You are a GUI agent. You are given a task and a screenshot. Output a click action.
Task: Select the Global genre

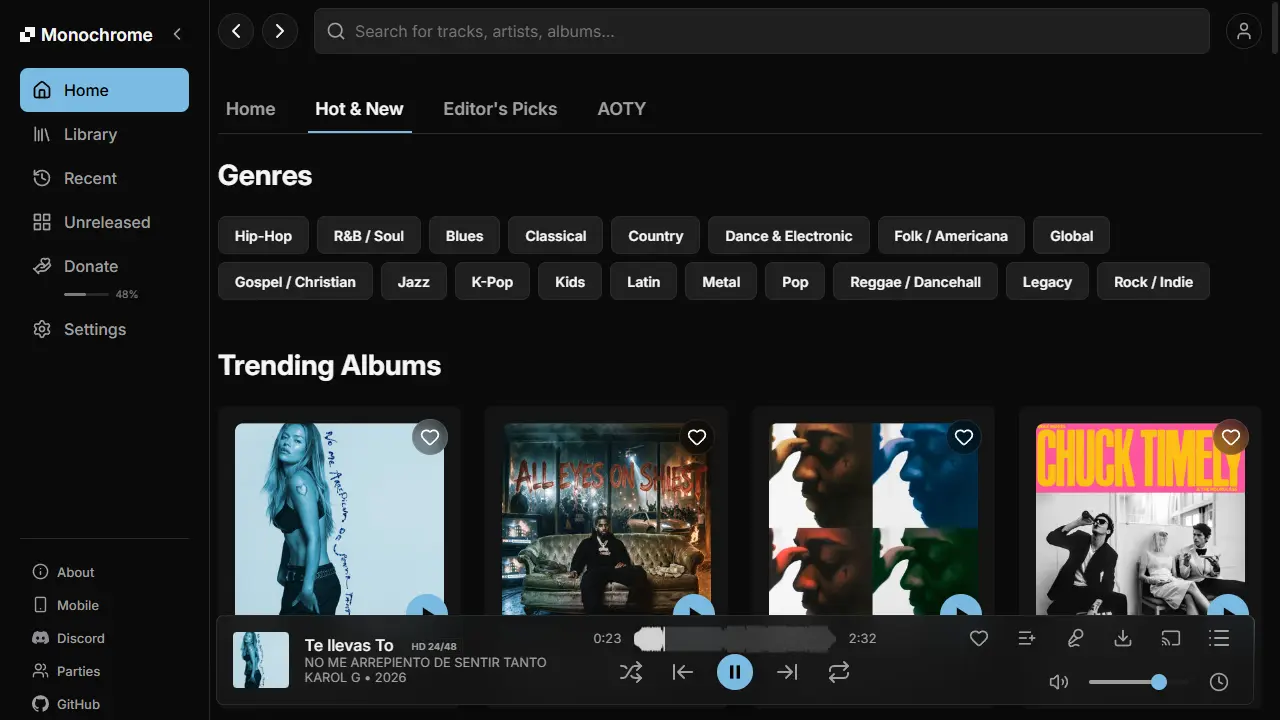click(1072, 236)
